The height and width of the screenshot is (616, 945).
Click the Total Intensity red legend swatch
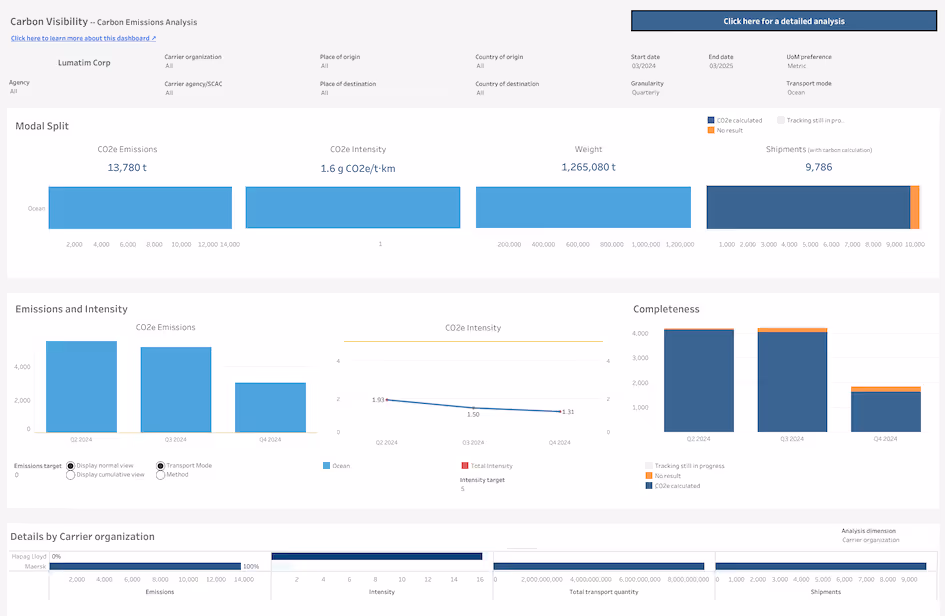click(x=465, y=466)
